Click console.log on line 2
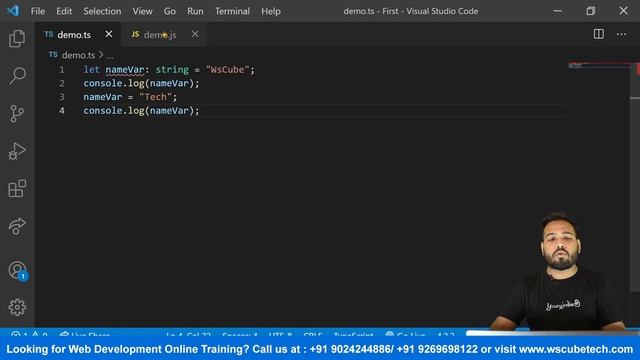Viewport: 640px width, 360px height. click(113, 83)
